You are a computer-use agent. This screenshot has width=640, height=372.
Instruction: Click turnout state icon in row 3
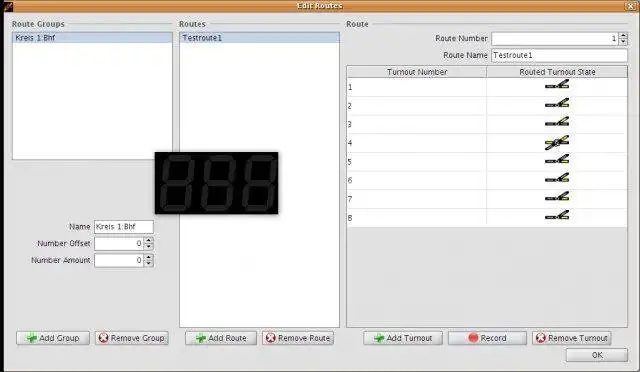pos(557,122)
